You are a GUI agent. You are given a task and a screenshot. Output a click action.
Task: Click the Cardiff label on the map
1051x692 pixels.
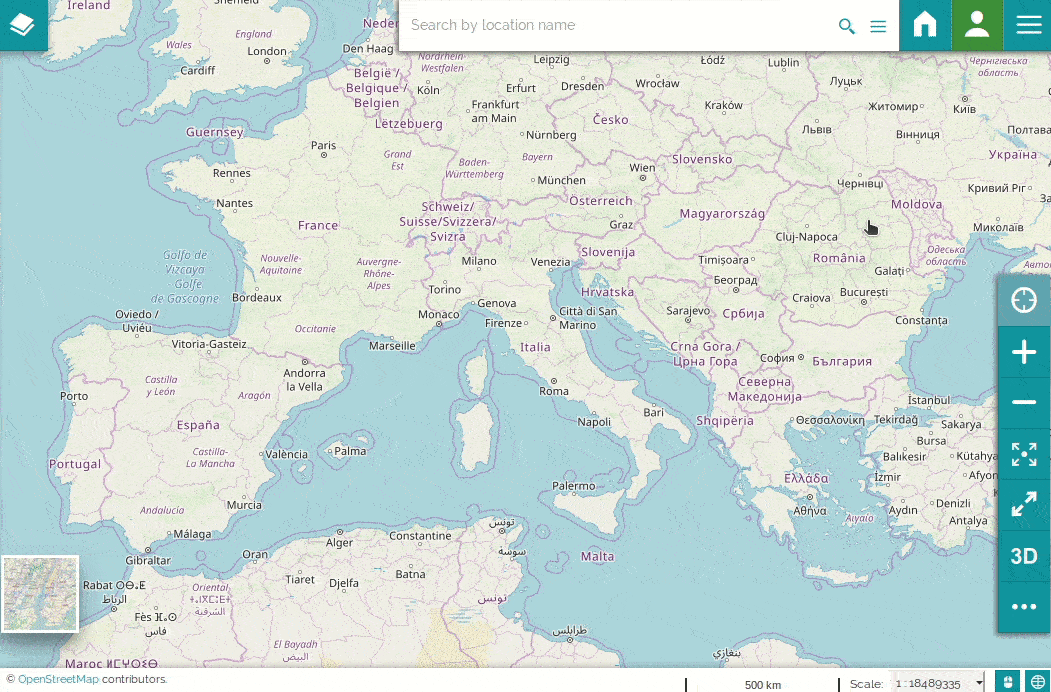[197, 70]
